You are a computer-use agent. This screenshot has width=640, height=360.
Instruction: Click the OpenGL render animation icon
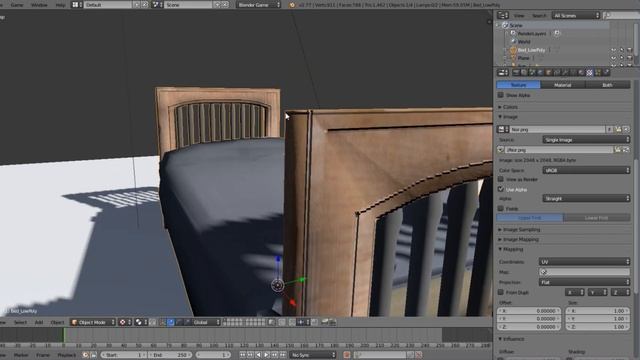click(x=333, y=322)
